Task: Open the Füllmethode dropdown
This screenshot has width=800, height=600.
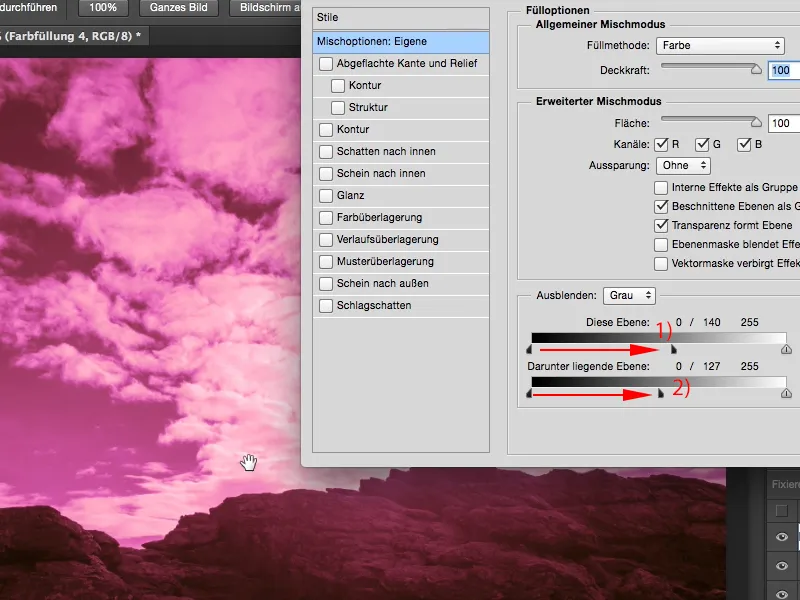Action: [x=720, y=45]
